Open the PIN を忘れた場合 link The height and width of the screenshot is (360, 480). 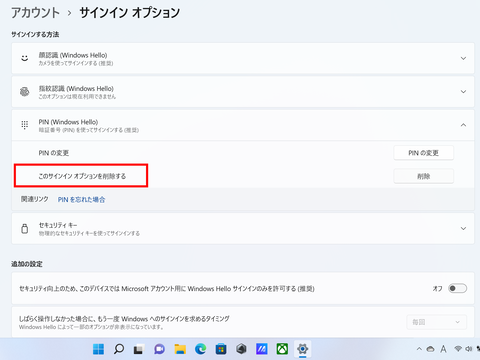pos(81,200)
